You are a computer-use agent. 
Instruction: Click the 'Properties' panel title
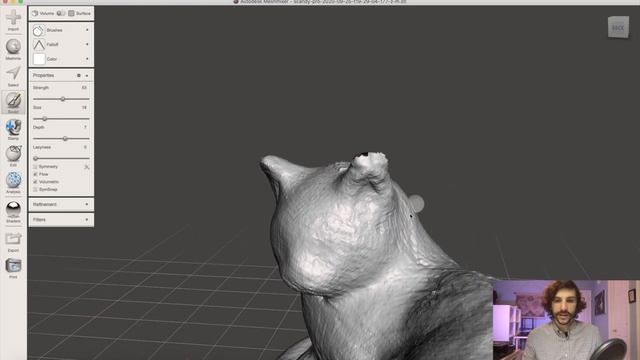coord(43,76)
